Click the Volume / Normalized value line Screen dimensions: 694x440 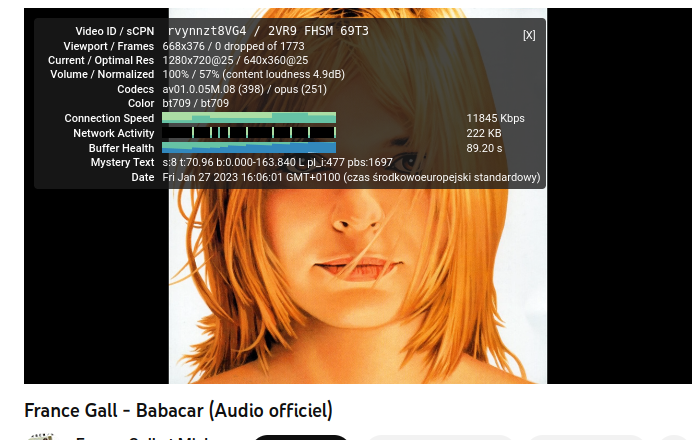(254, 74)
